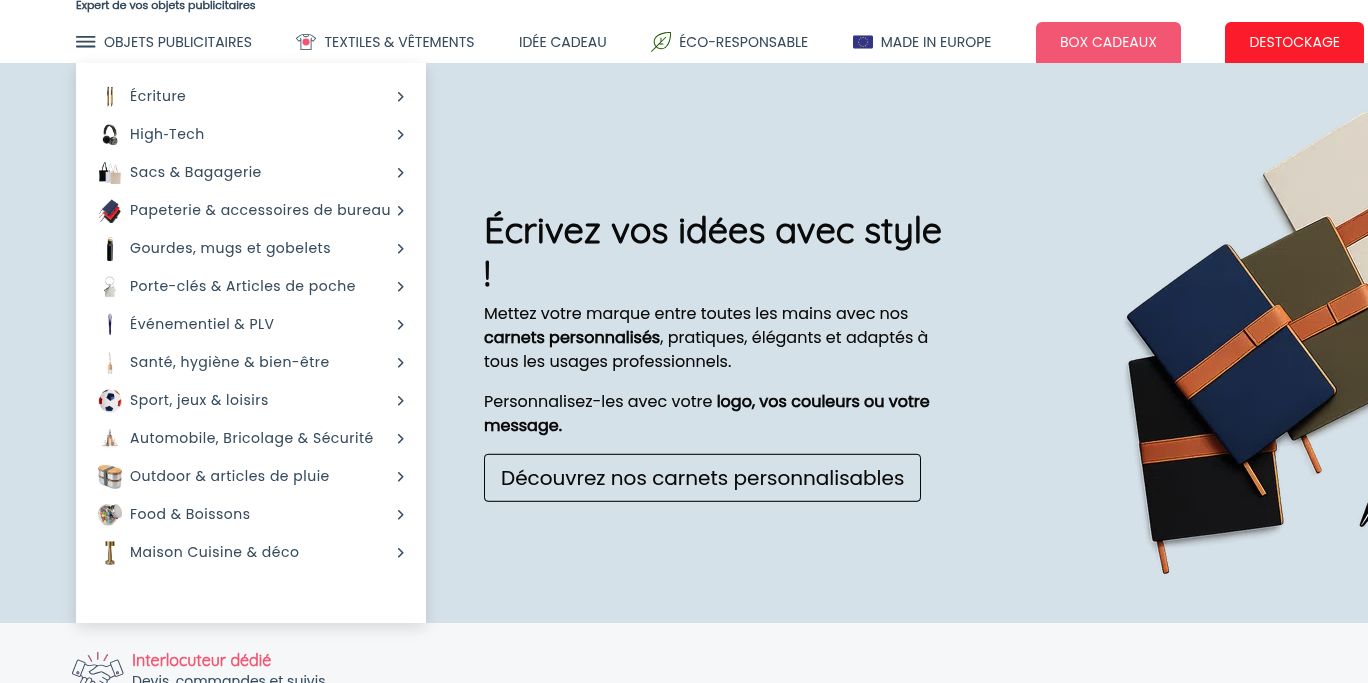Viewport: 1368px width, 683px height.
Task: Click the European flag icon
Action: tap(863, 42)
